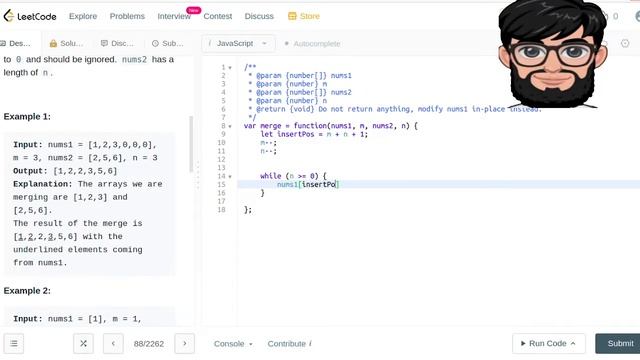This screenshot has height=360, width=640.
Task: Click the Example 2 heading
Action: pos(27,291)
